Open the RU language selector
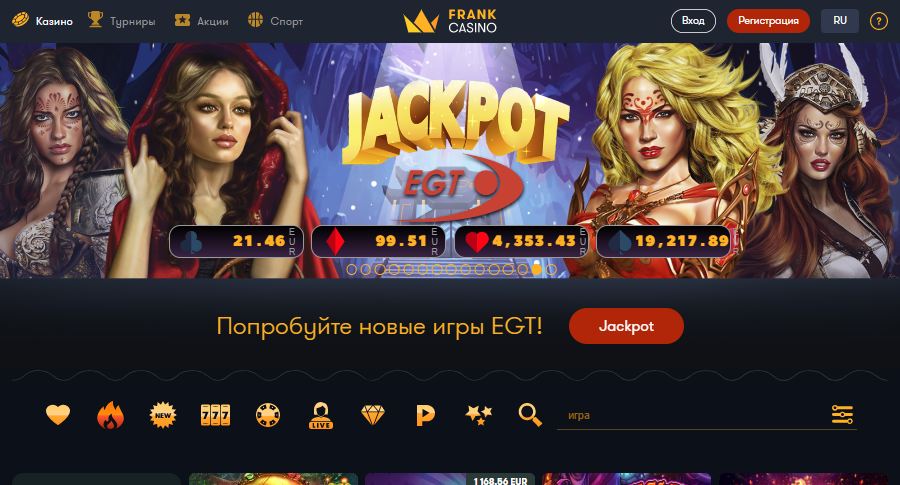 [x=840, y=21]
